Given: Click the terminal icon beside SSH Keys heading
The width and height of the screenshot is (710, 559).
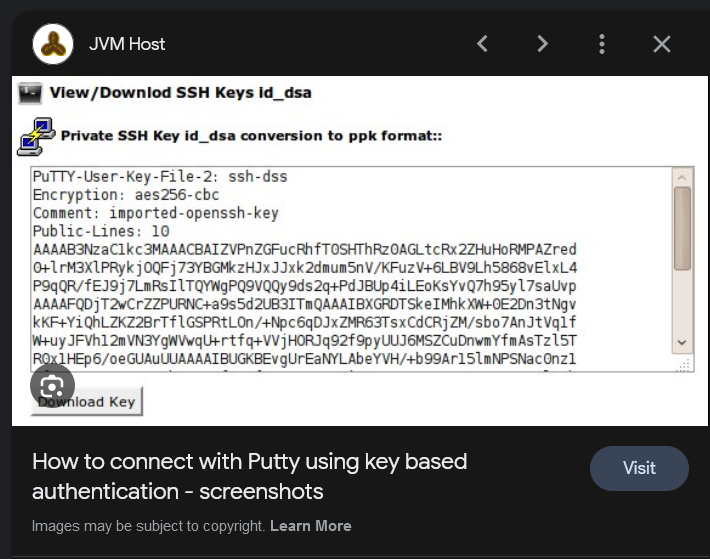Looking at the screenshot, I should coord(30,93).
